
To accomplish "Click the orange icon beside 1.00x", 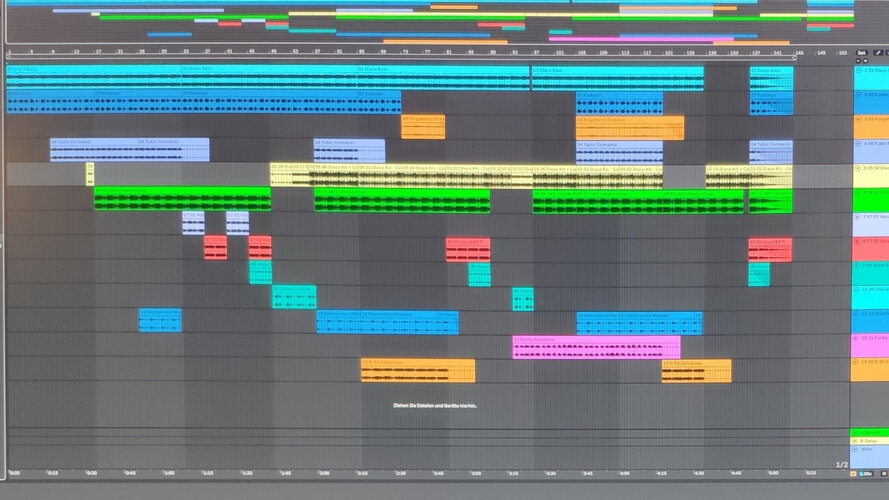I will (853, 473).
